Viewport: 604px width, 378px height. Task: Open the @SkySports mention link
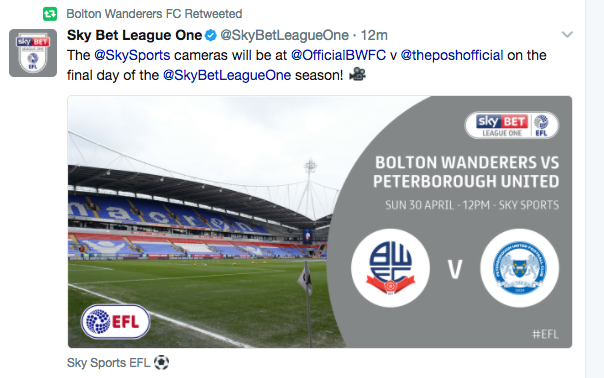[x=132, y=55]
